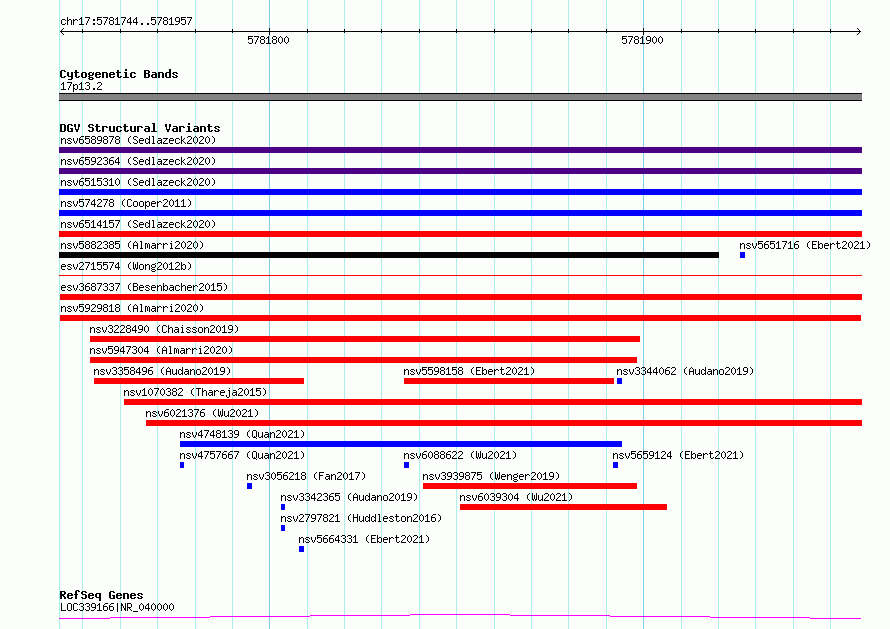Viewport: 890px width, 629px height.
Task: Click the nsv6589878 (Sedlazeck2020) variant label
Action: point(138,140)
